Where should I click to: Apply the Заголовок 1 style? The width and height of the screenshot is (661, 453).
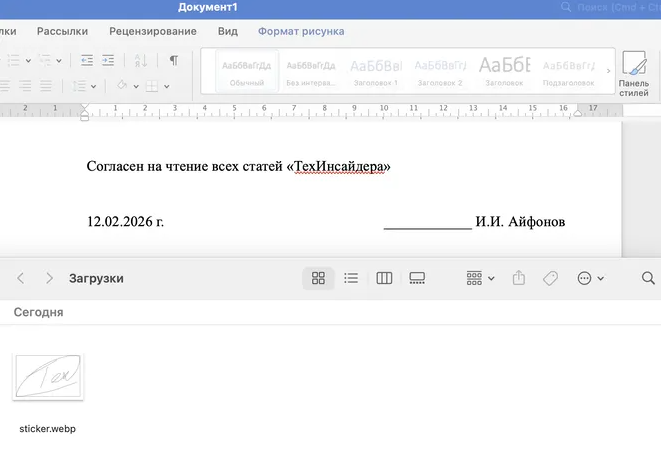(x=375, y=70)
